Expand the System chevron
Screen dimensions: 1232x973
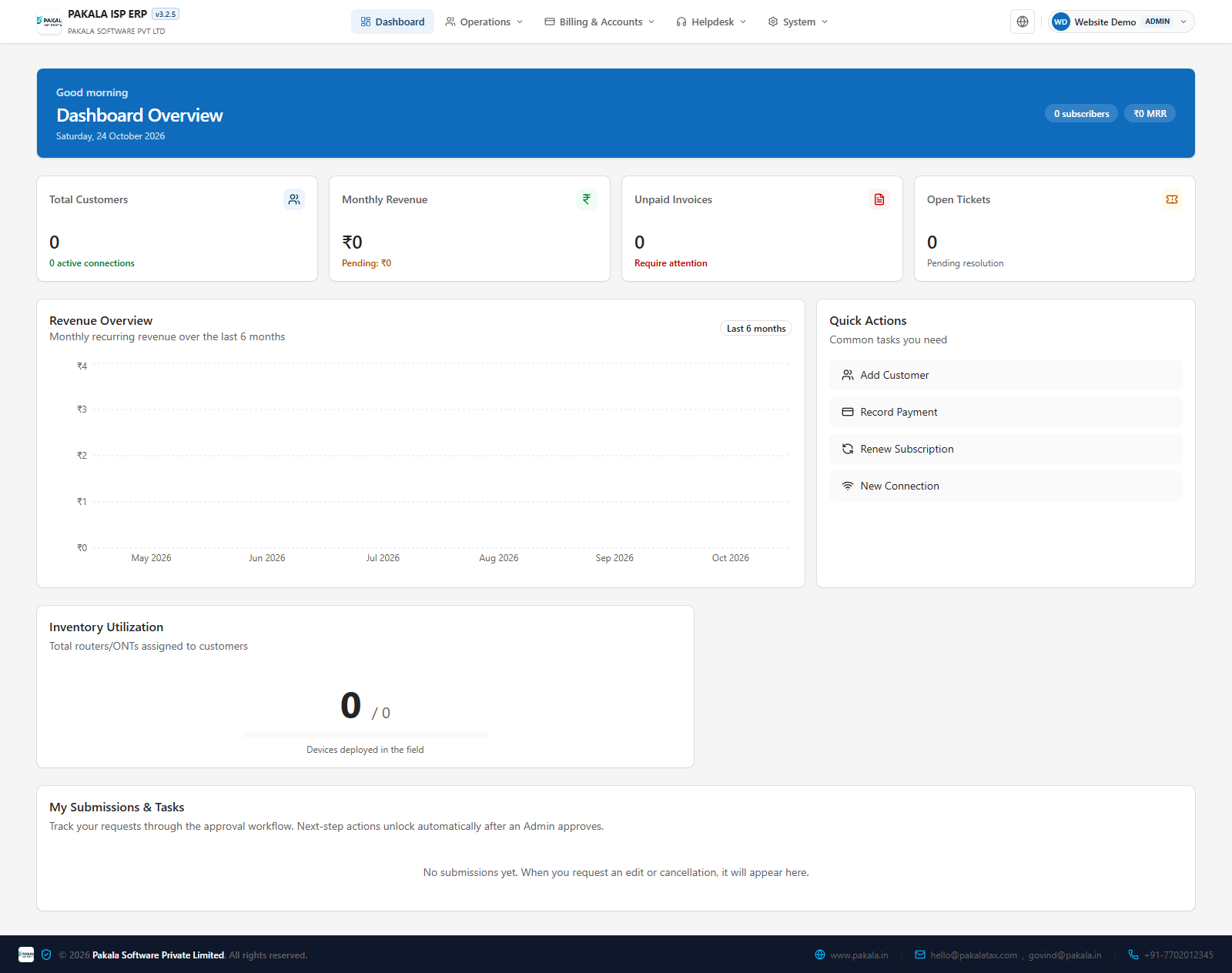[825, 22]
